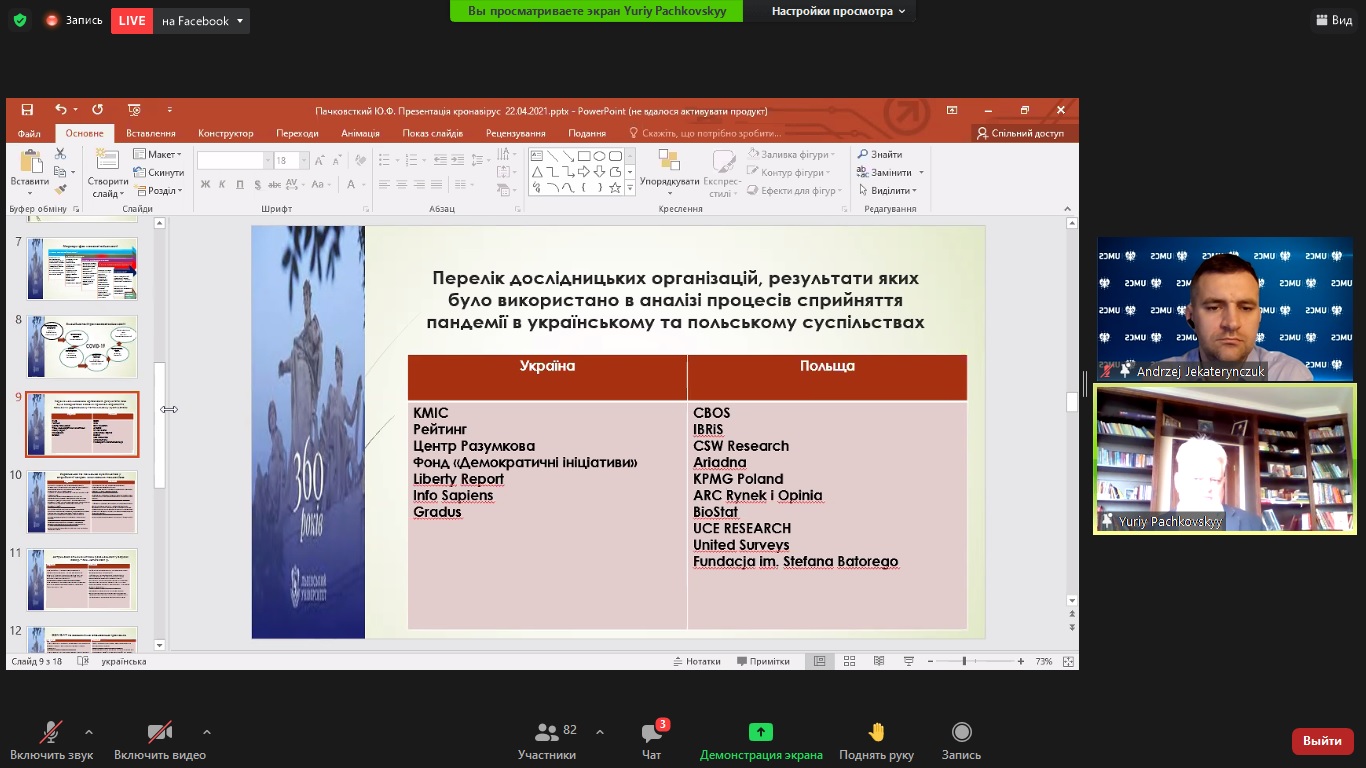Viewport: 1366px width, 768px height.
Task: Click the zoom out minus button
Action: tap(930, 661)
